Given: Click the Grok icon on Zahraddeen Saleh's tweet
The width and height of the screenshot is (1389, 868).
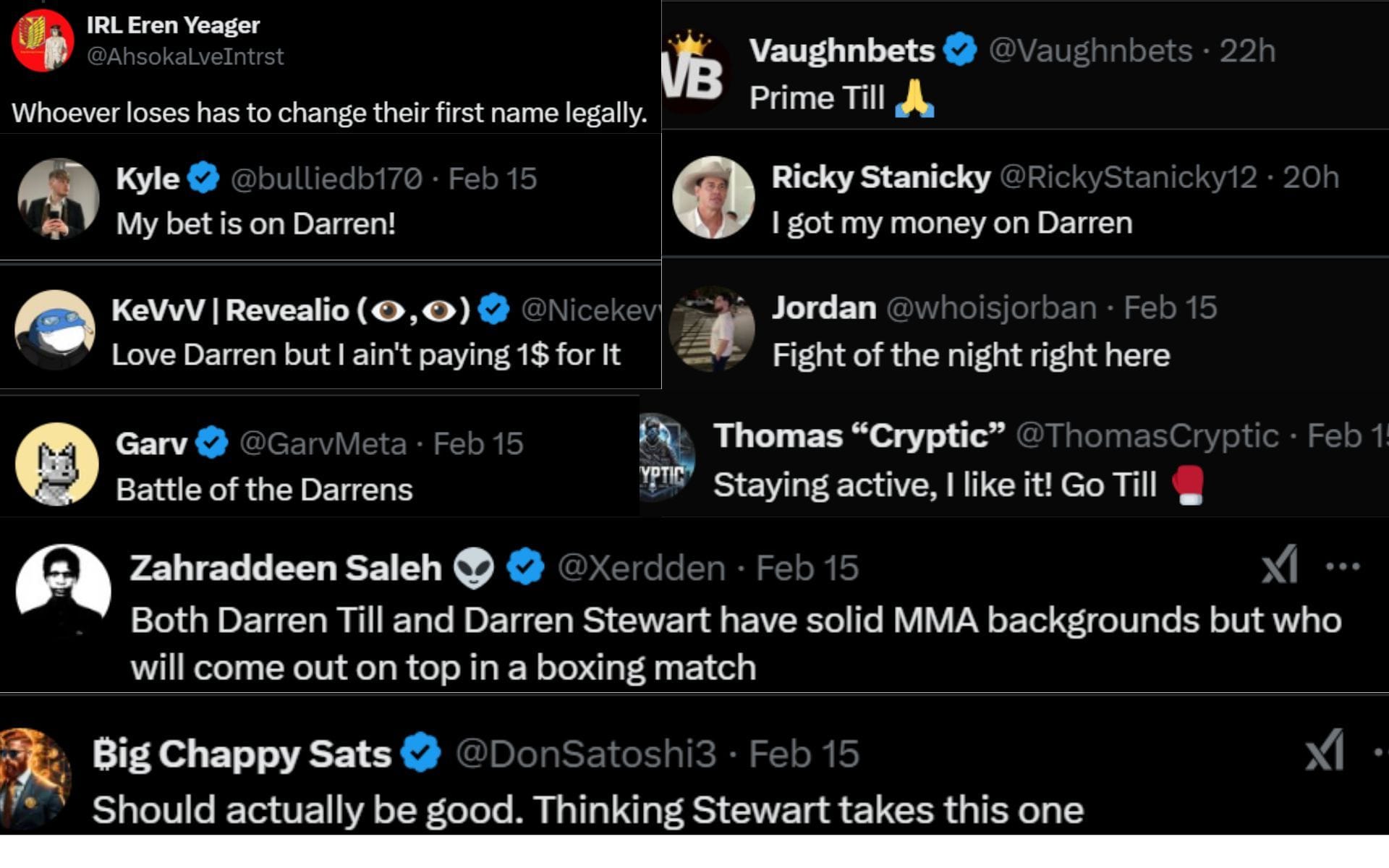Looking at the screenshot, I should coord(1280,565).
